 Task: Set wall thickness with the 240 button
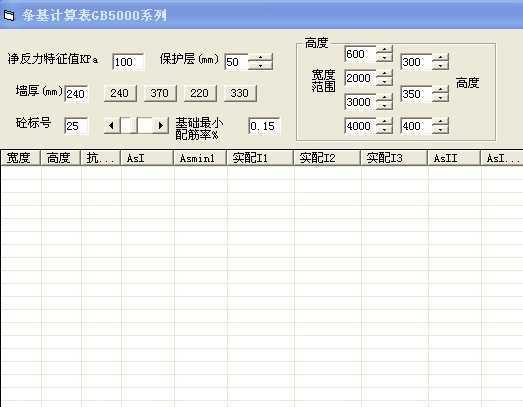tap(120, 93)
